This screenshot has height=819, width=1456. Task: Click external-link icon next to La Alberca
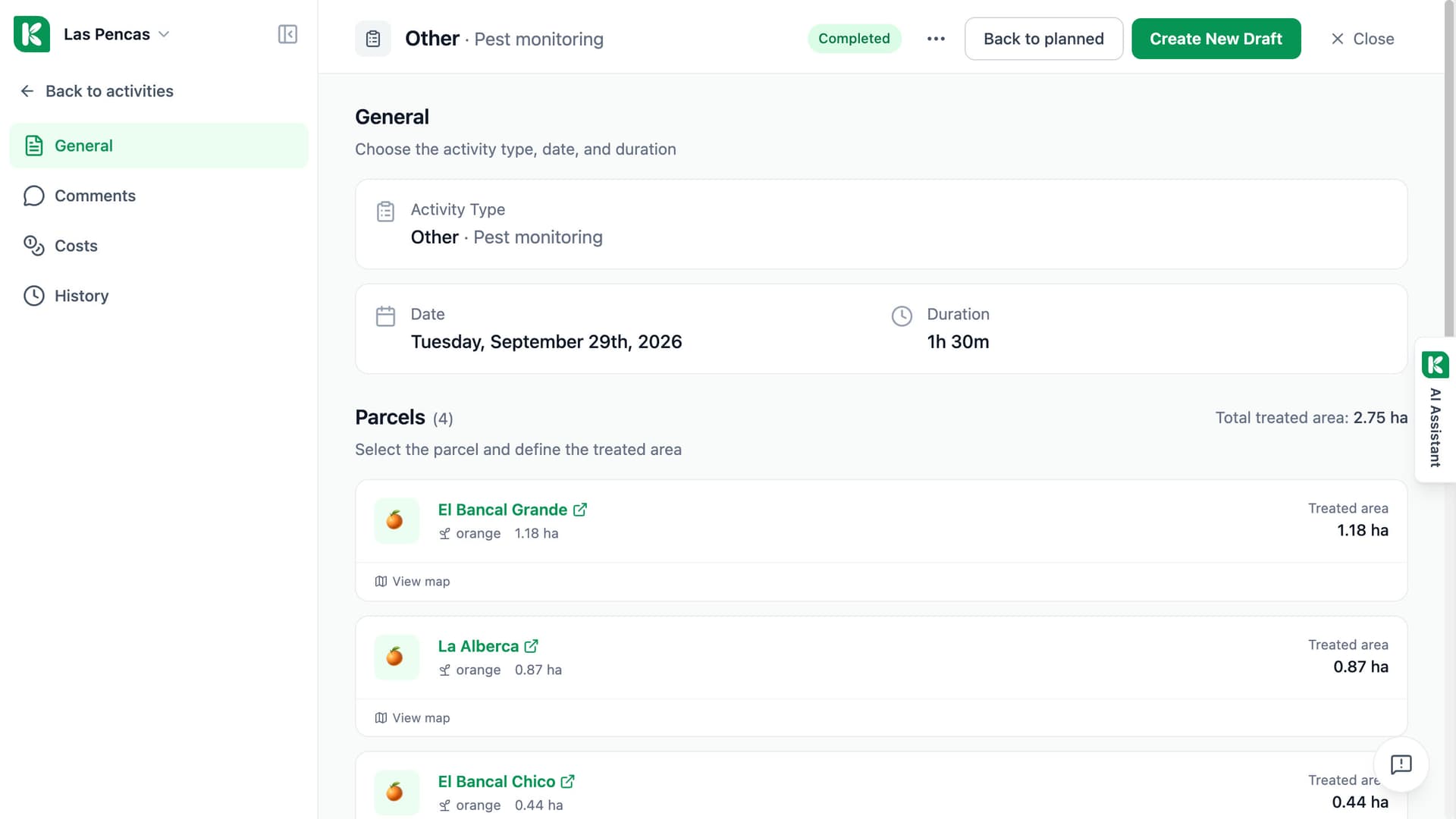(x=532, y=646)
